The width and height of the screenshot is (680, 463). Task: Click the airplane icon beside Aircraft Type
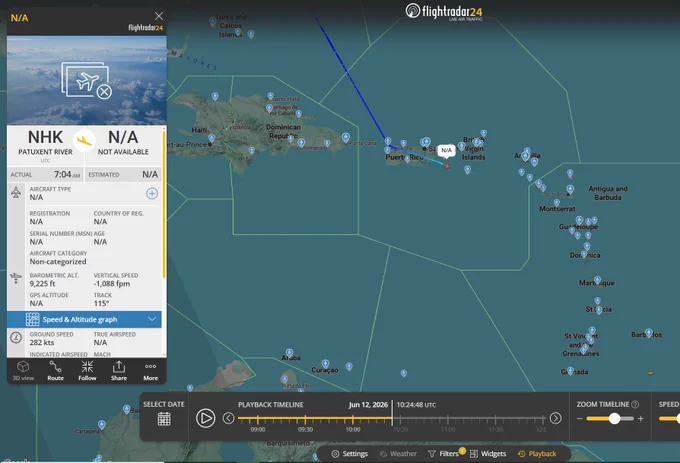[16, 192]
